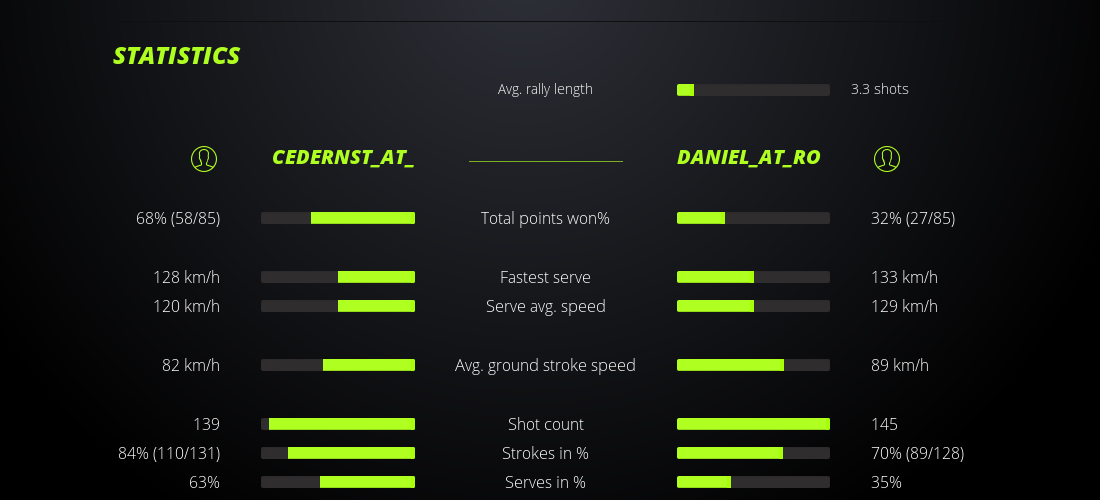Click the 133 km/h fastest serve value

point(904,277)
